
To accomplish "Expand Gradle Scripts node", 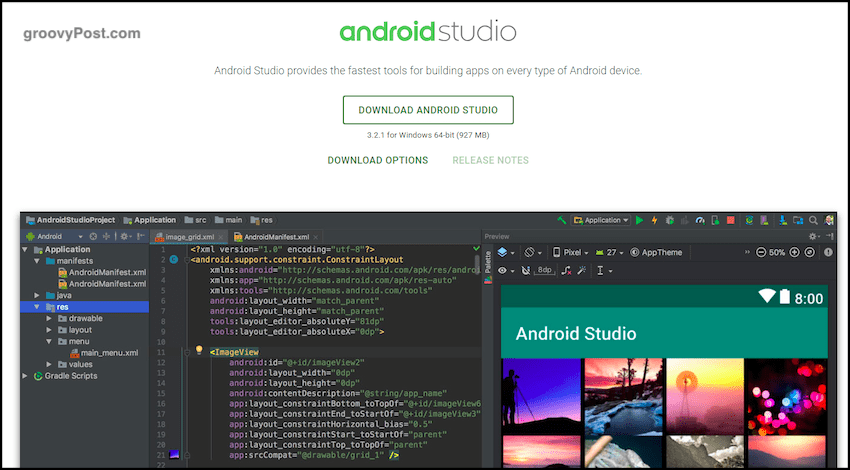I will [x=25, y=376].
